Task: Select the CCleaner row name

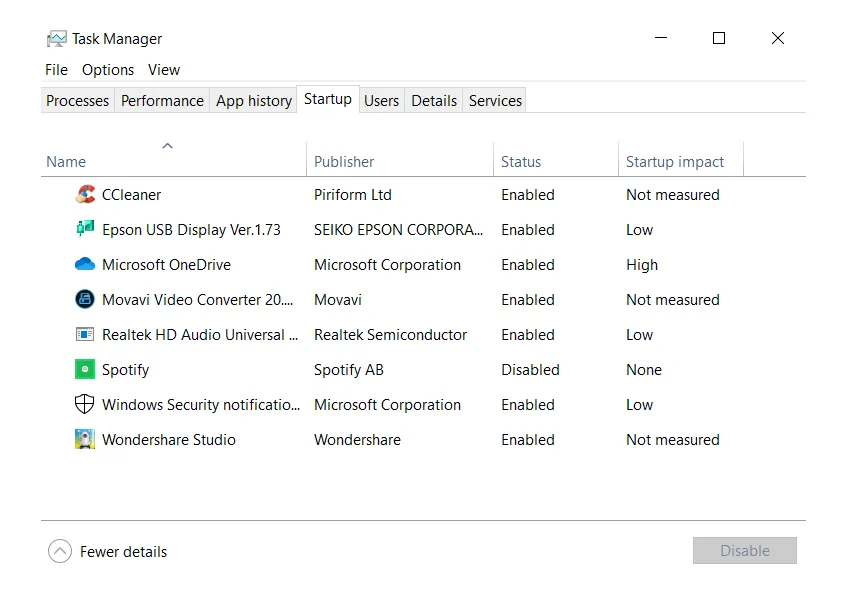Action: (x=131, y=195)
